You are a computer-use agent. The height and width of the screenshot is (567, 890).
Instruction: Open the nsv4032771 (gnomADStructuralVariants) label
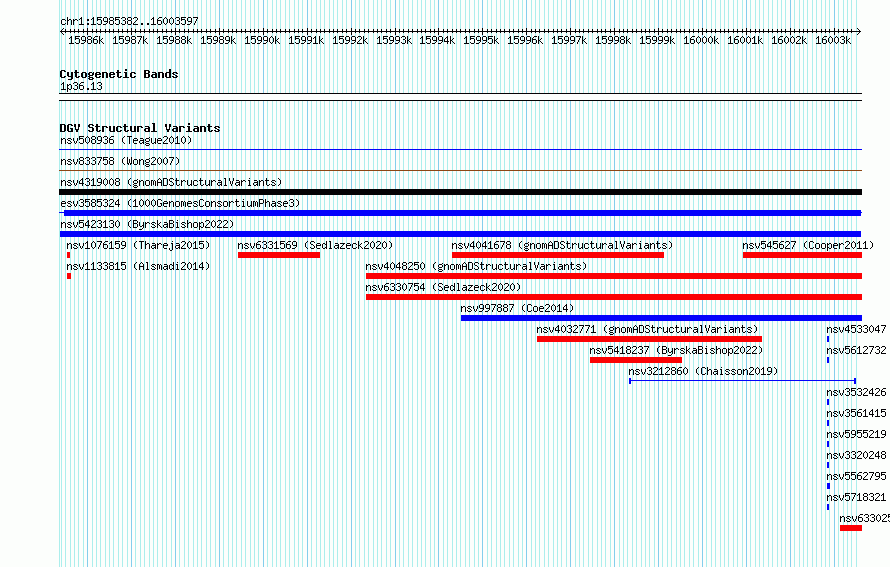647,329
